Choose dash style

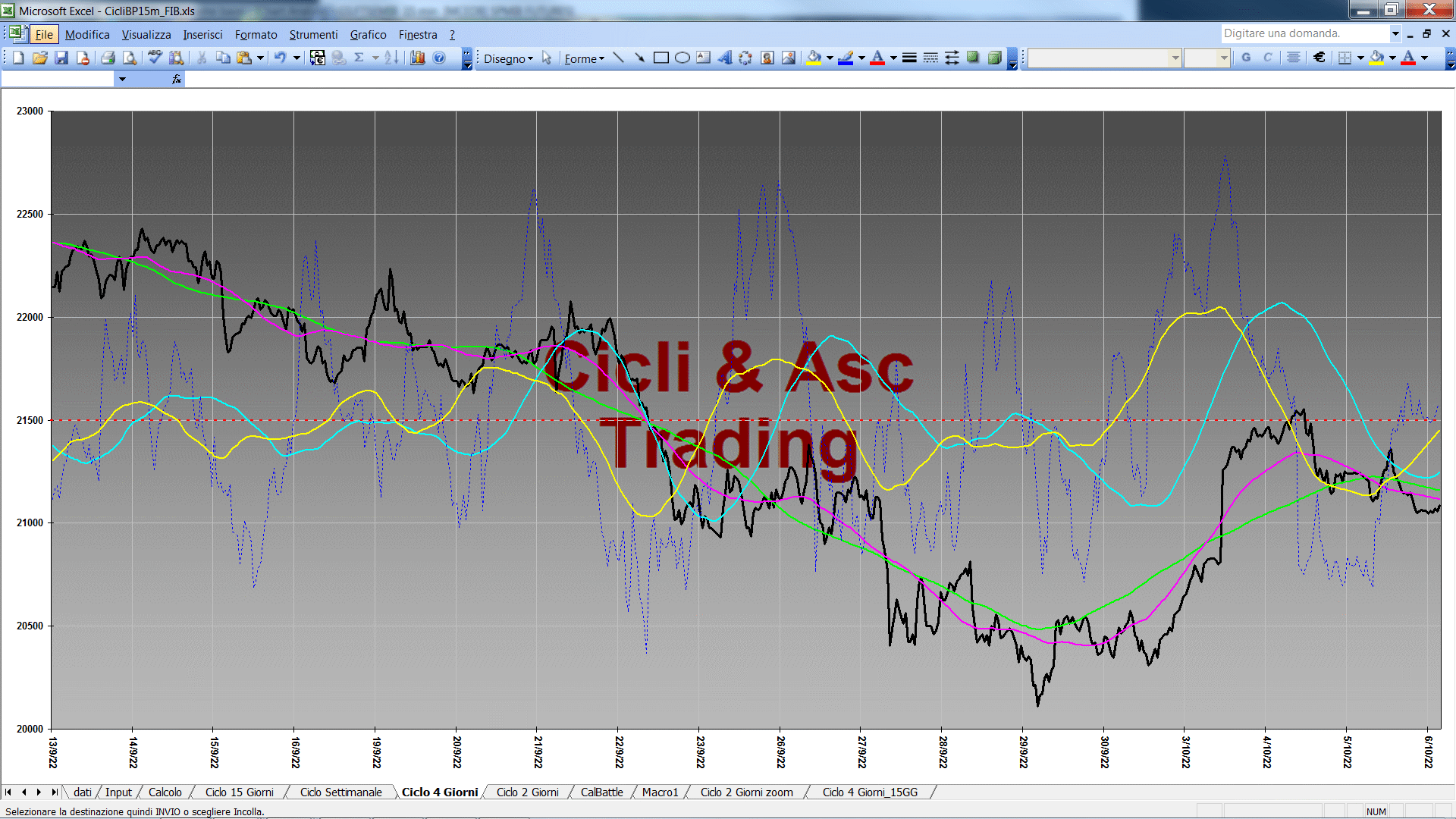(930, 58)
